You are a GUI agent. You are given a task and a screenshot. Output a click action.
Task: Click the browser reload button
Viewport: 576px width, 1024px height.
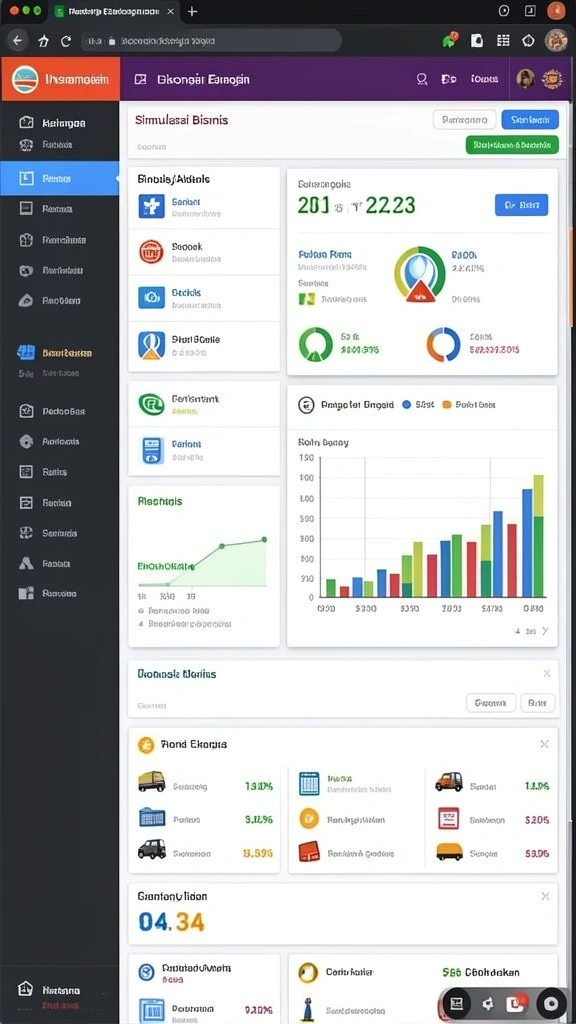(x=65, y=40)
